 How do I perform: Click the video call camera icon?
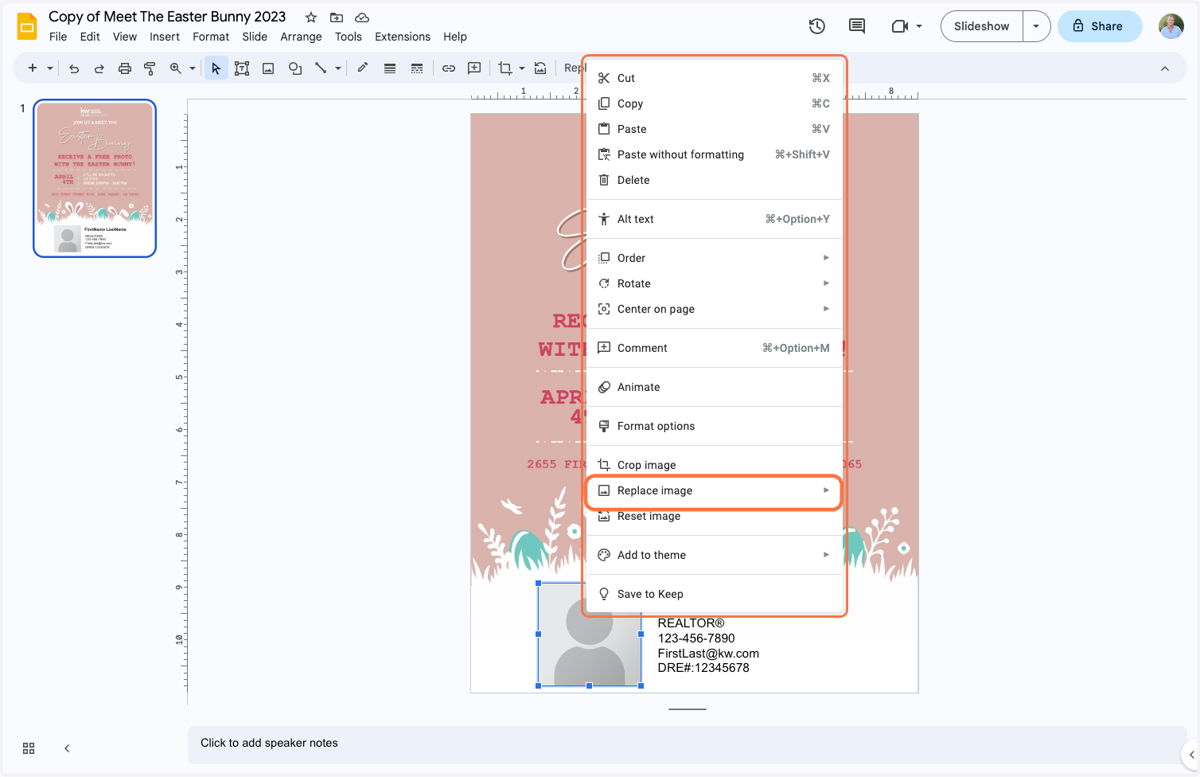tap(900, 26)
